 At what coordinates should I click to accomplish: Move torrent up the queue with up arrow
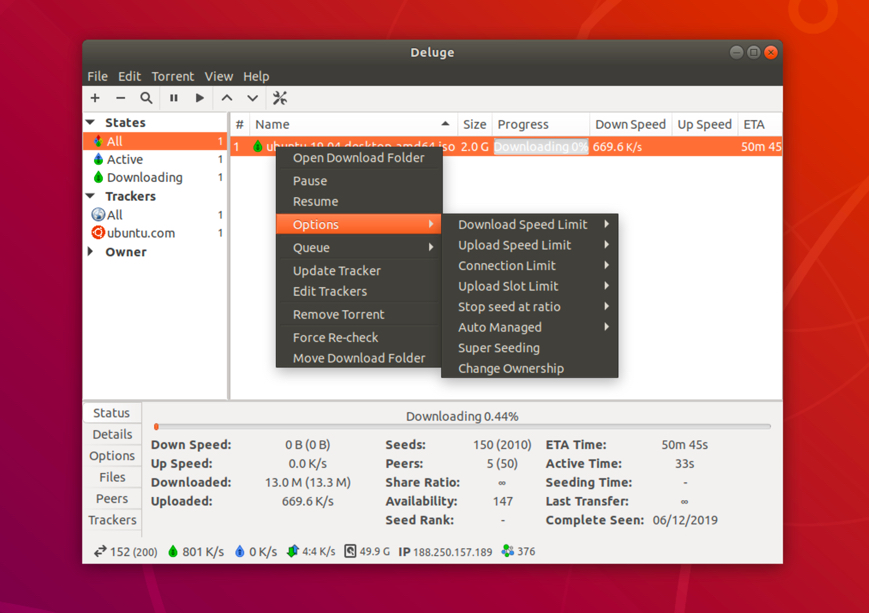tap(227, 97)
